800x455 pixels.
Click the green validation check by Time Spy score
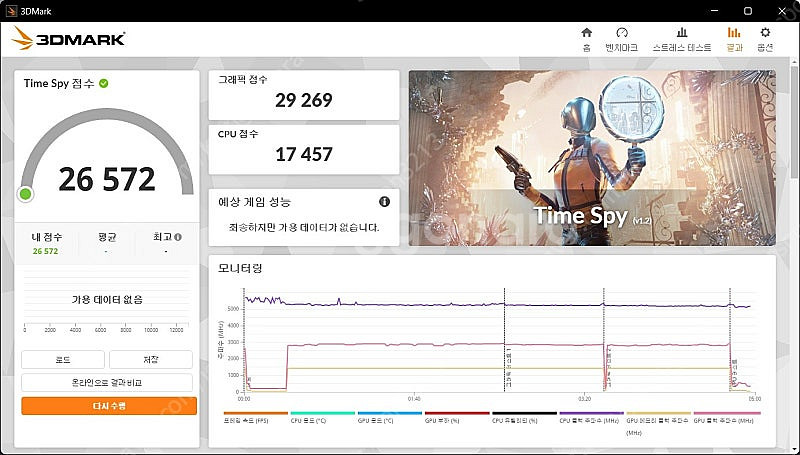click(104, 83)
